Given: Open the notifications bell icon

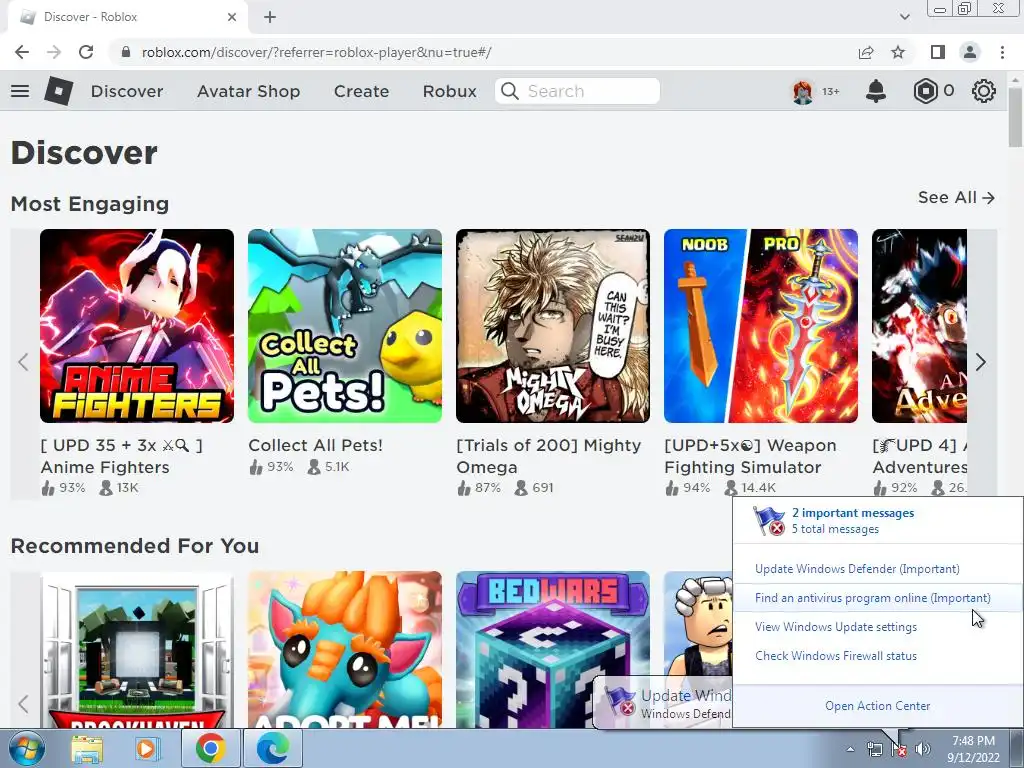Looking at the screenshot, I should tap(876, 91).
